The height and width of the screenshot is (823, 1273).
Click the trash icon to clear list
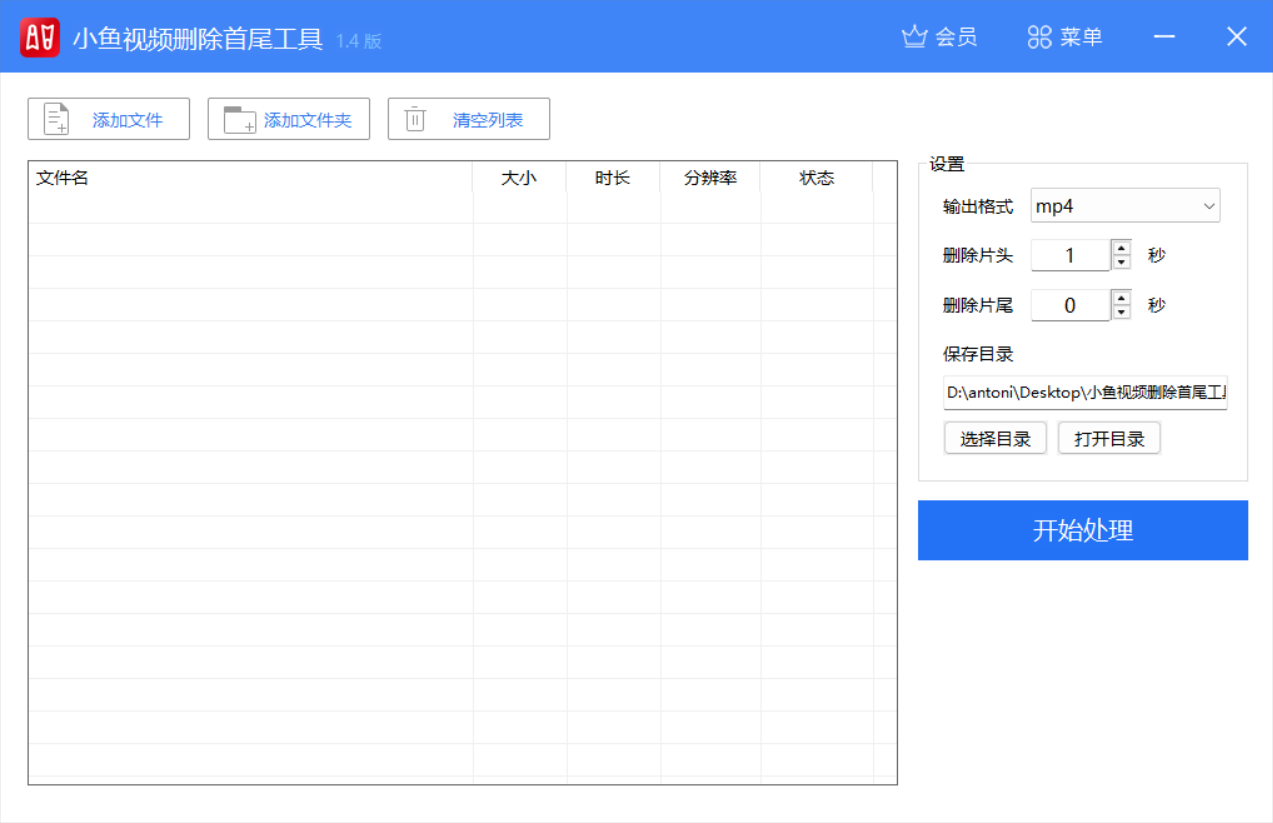click(x=415, y=118)
